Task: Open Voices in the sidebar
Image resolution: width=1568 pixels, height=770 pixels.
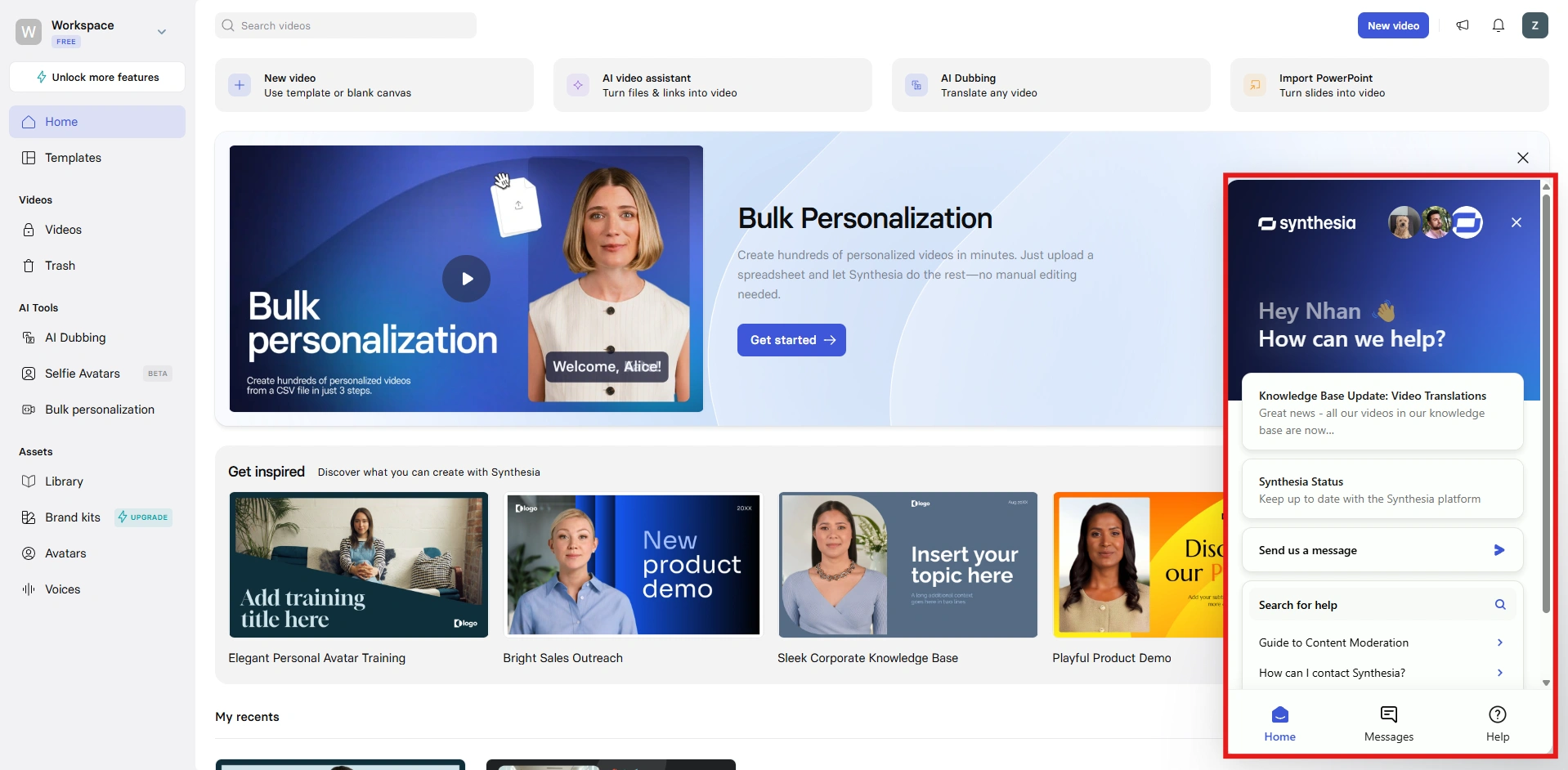Action: coord(97,589)
